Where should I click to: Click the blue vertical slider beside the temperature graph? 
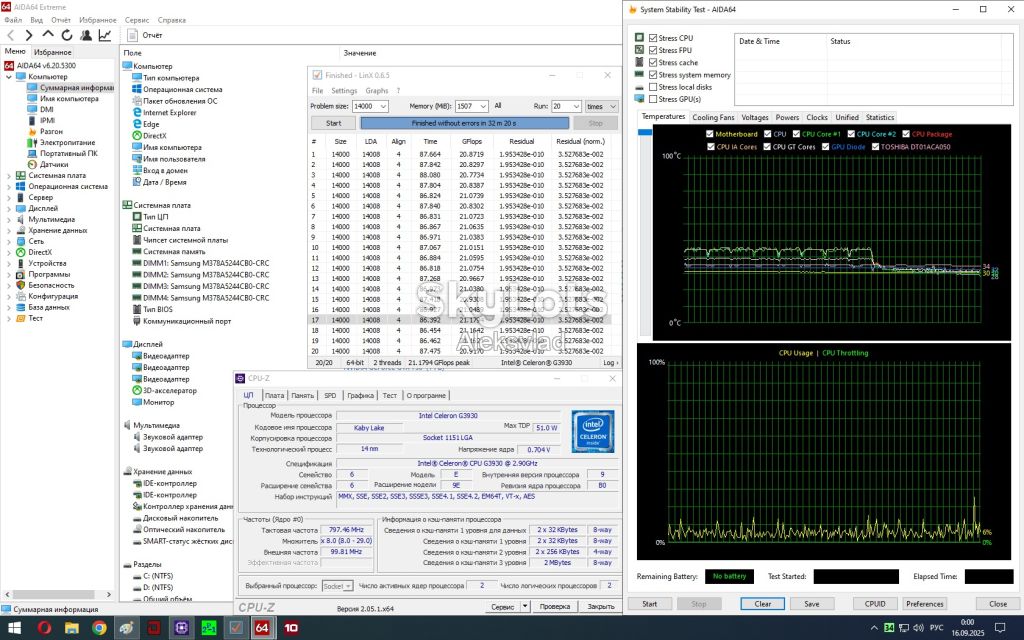645,133
